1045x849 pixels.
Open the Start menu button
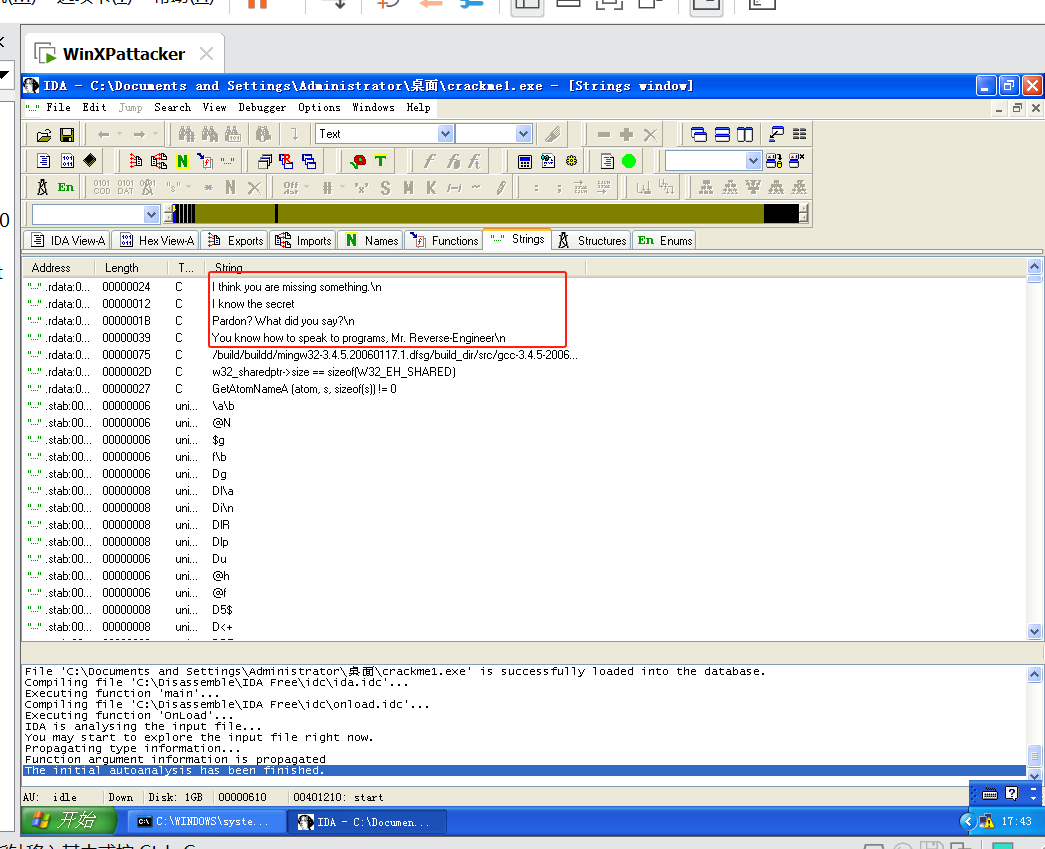pyautogui.click(x=69, y=820)
